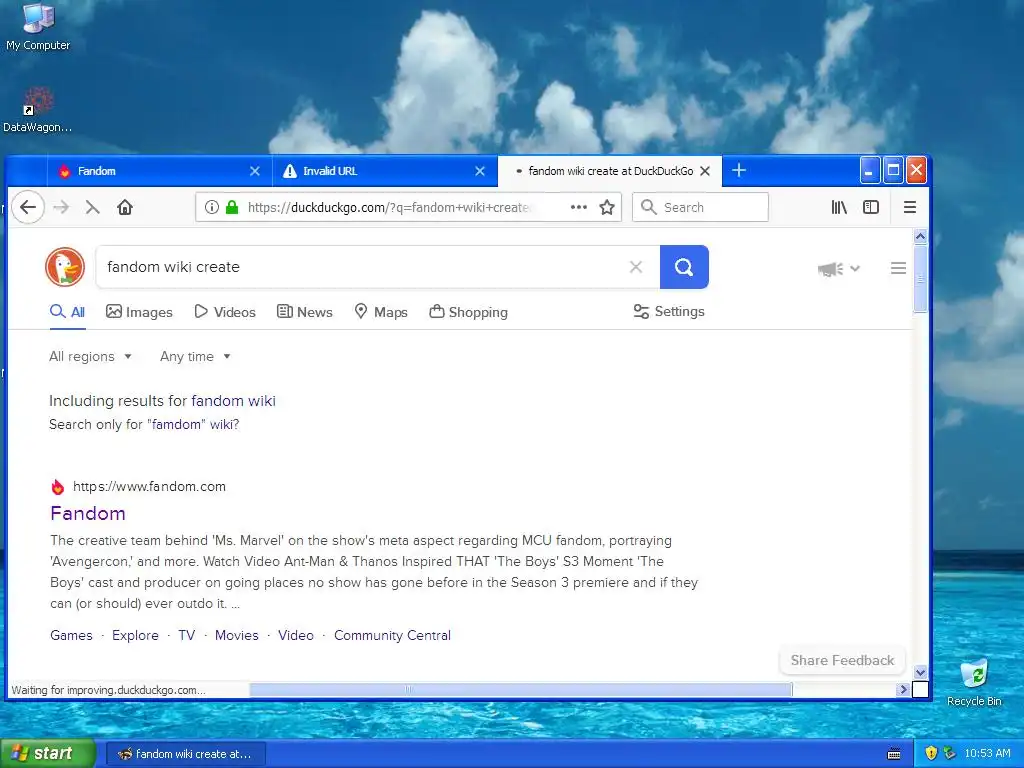The height and width of the screenshot is (768, 1024).
Task: Open the Firefox hamburger menu
Action: (x=910, y=208)
